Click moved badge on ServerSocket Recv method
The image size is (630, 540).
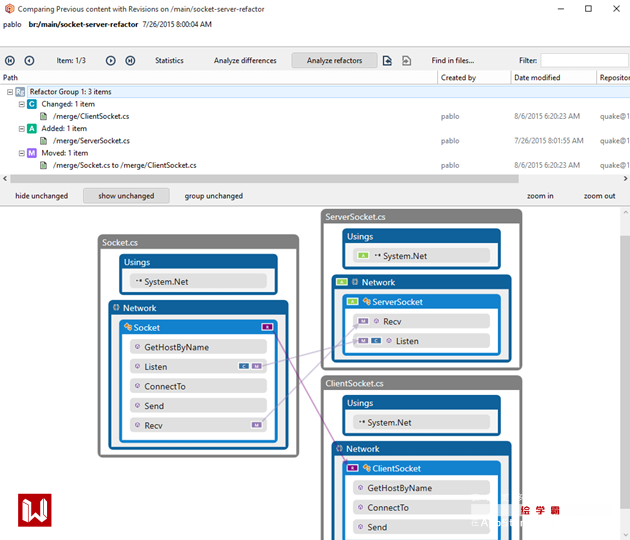tap(363, 321)
